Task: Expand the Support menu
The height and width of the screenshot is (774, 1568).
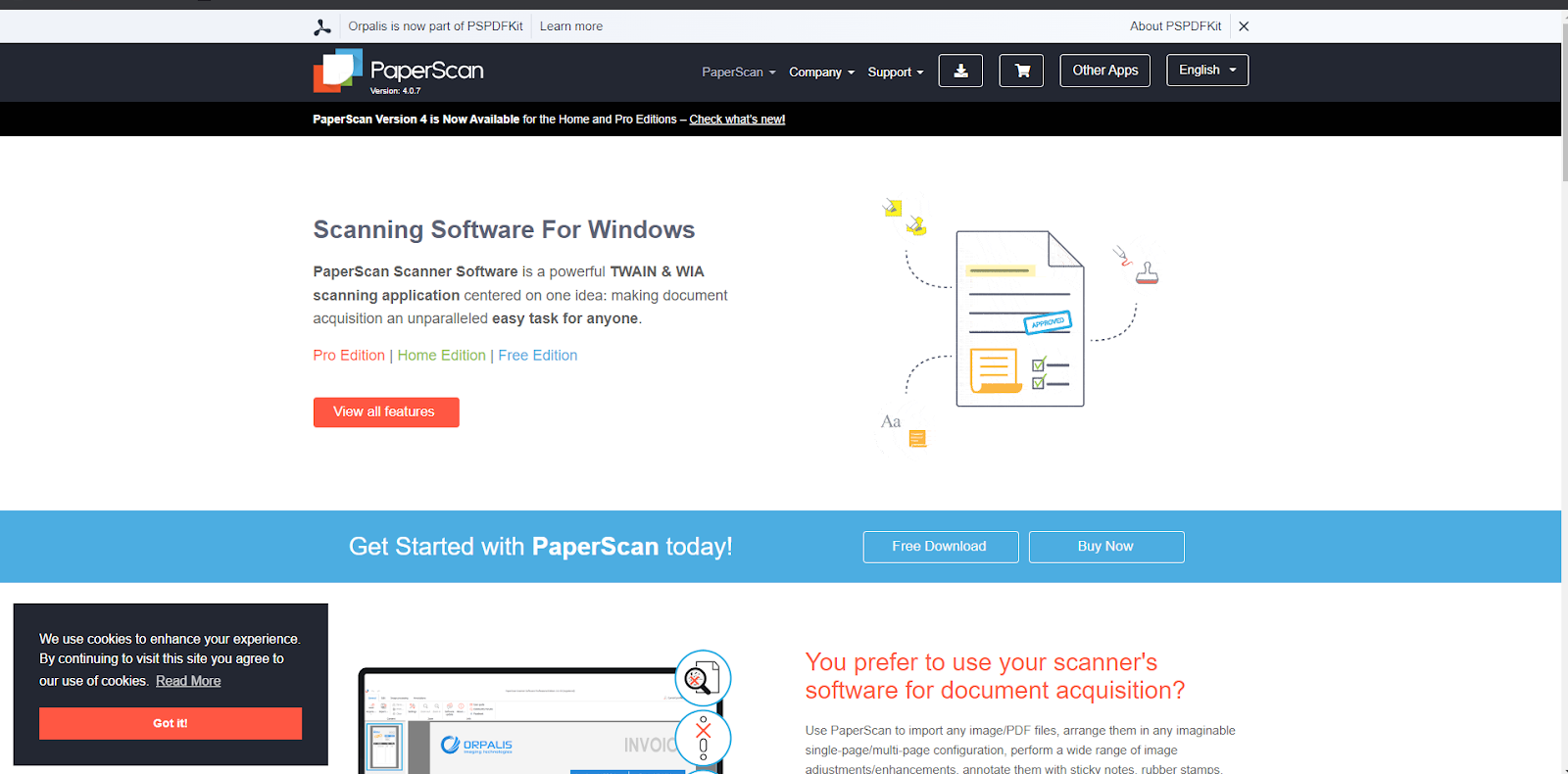Action: [x=895, y=73]
